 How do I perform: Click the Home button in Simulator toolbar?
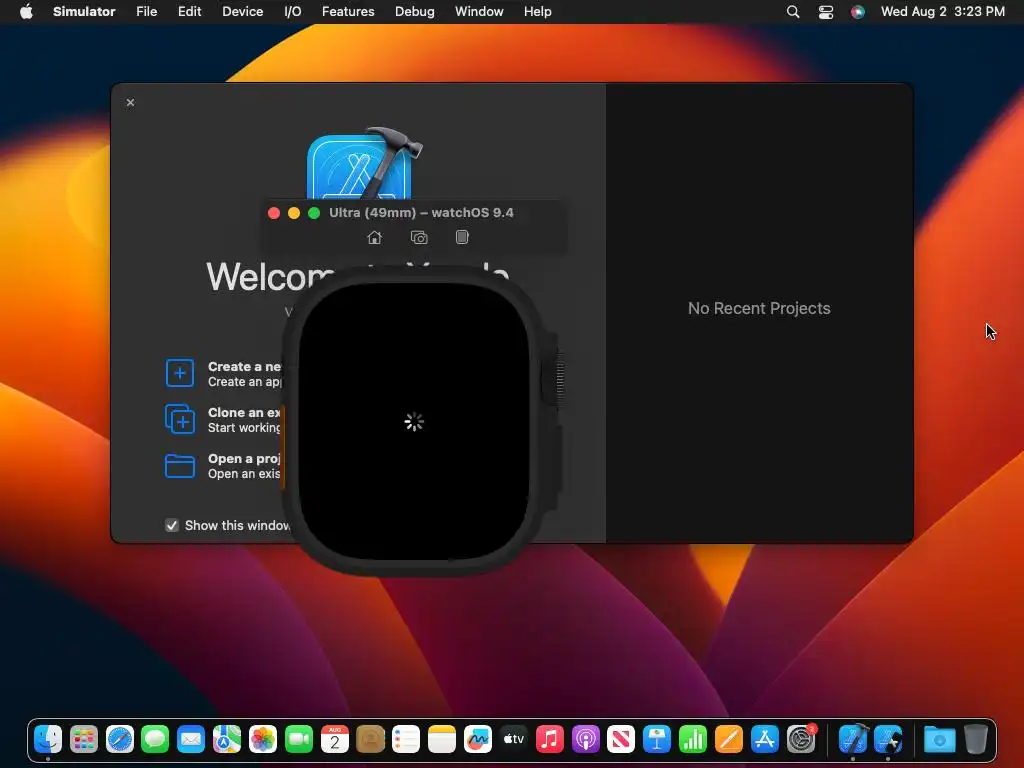pyautogui.click(x=374, y=238)
